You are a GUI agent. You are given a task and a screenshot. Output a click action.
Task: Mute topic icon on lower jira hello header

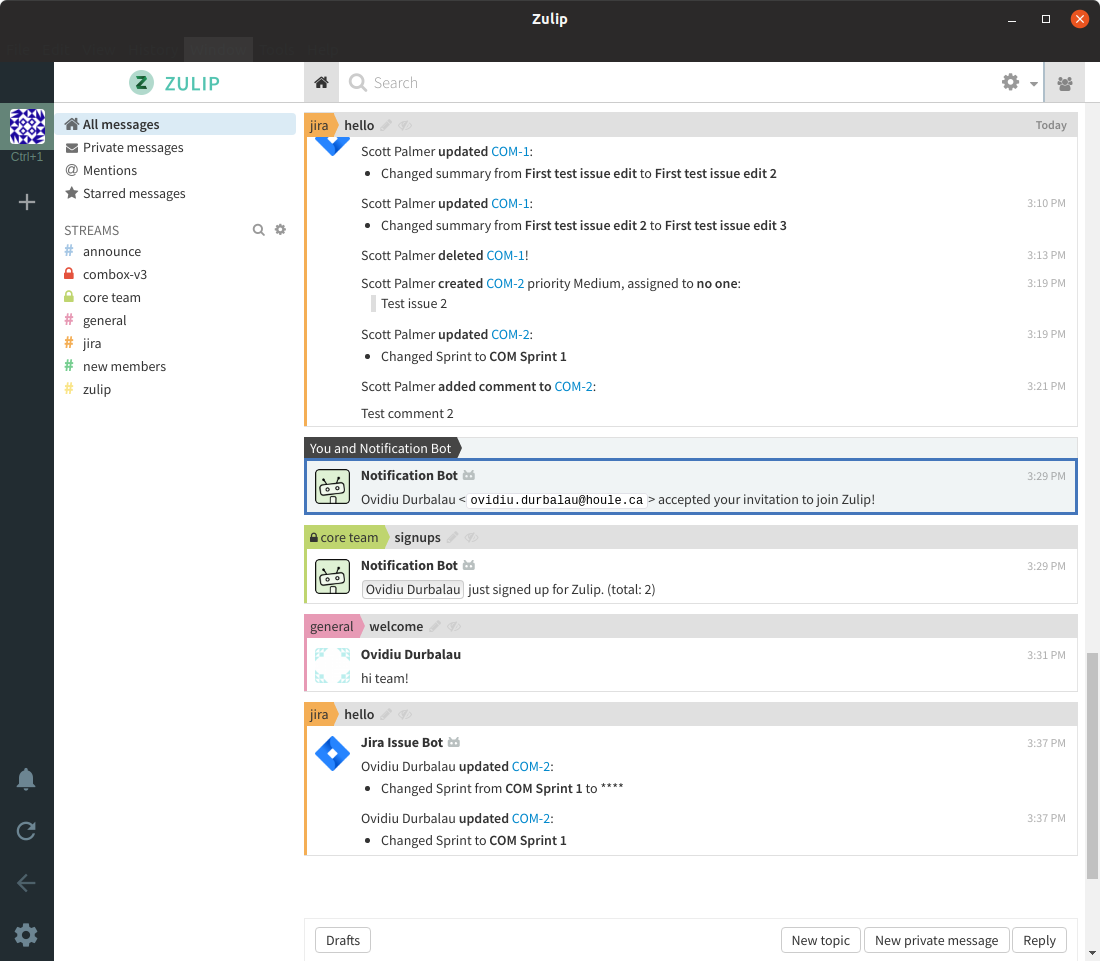tap(405, 714)
